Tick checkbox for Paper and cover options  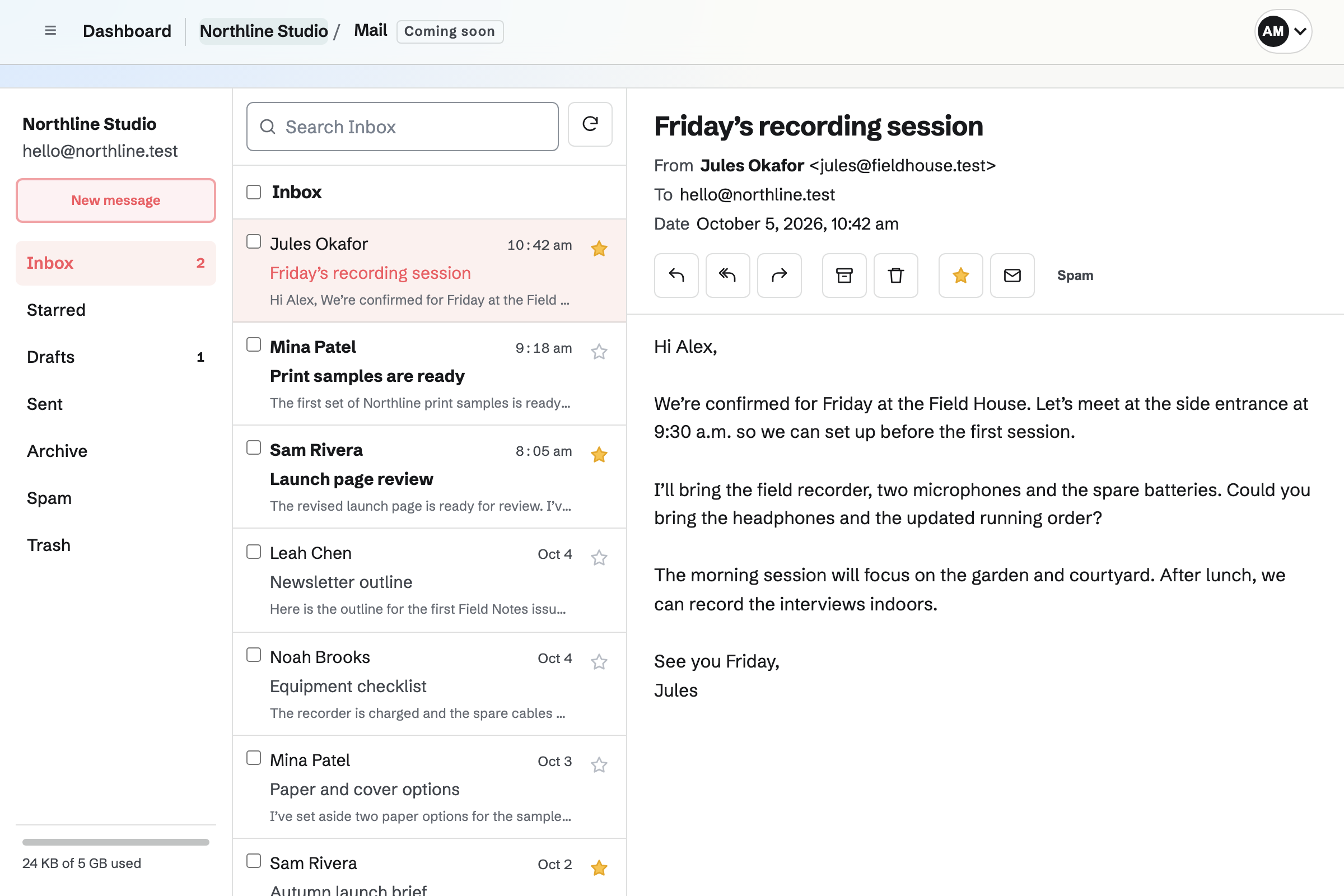point(254,758)
